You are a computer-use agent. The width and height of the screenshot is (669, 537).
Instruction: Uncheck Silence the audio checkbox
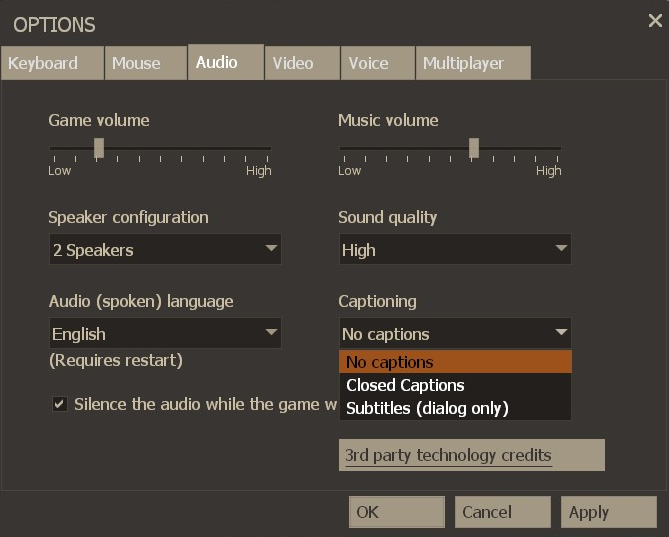(x=60, y=403)
